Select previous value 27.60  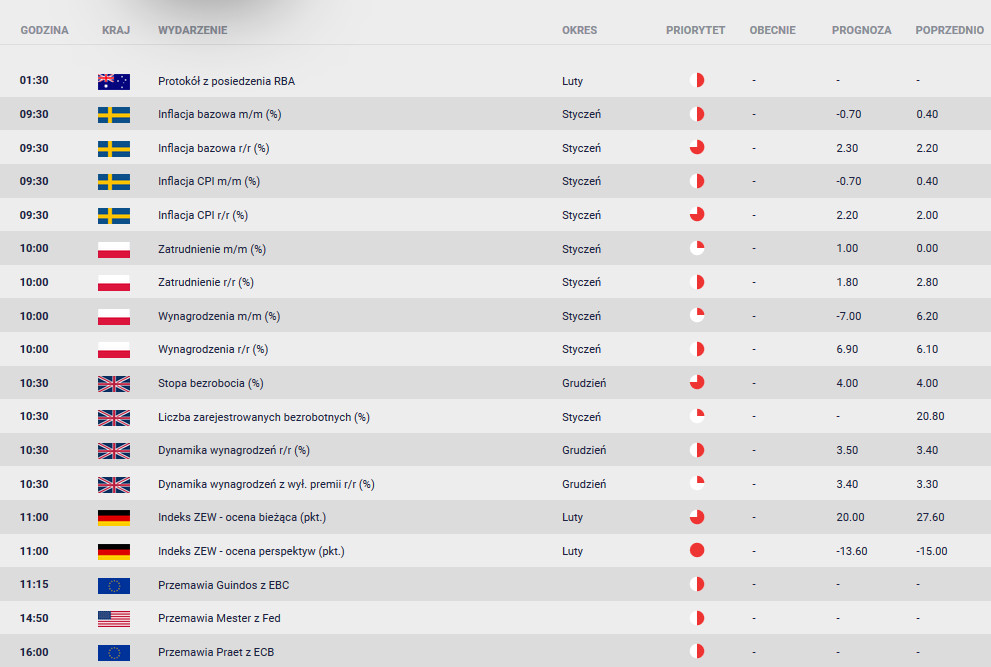[930, 517]
